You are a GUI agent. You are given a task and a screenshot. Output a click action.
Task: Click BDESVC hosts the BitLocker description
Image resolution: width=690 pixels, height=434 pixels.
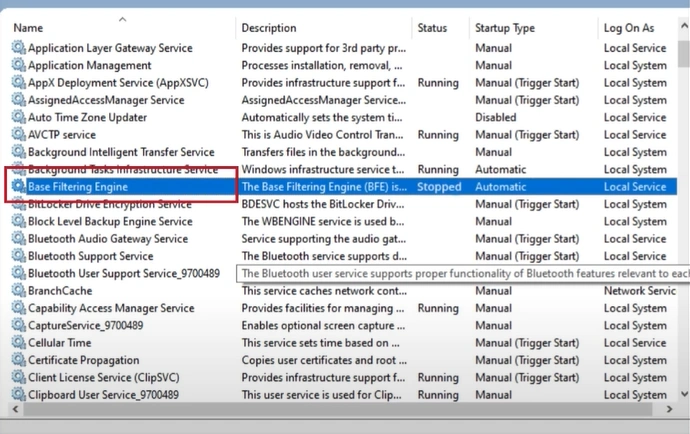[x=323, y=204]
